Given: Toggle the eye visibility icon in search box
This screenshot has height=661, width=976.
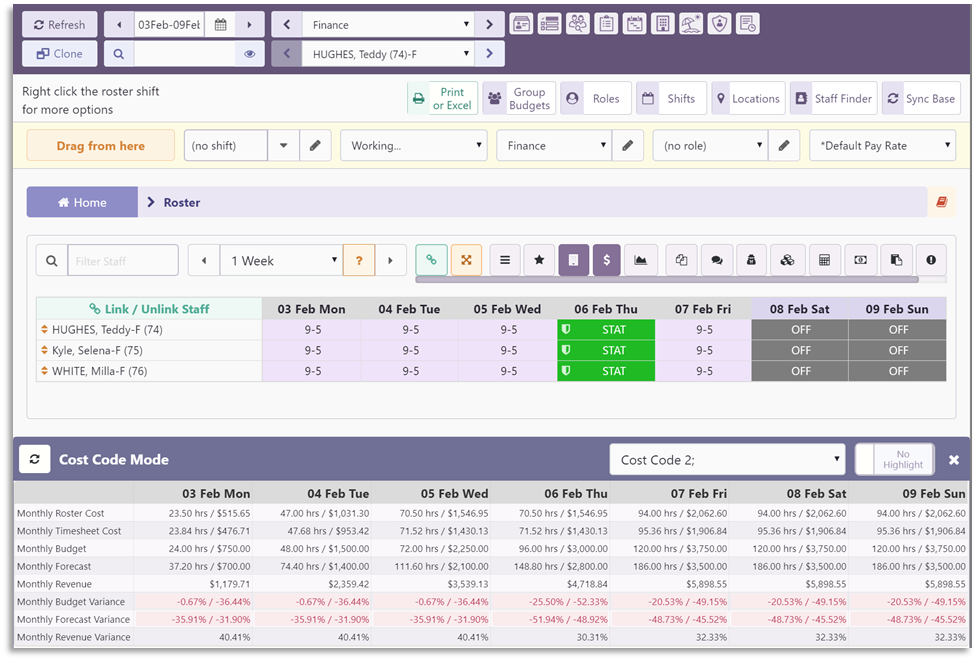Looking at the screenshot, I should [x=250, y=54].
